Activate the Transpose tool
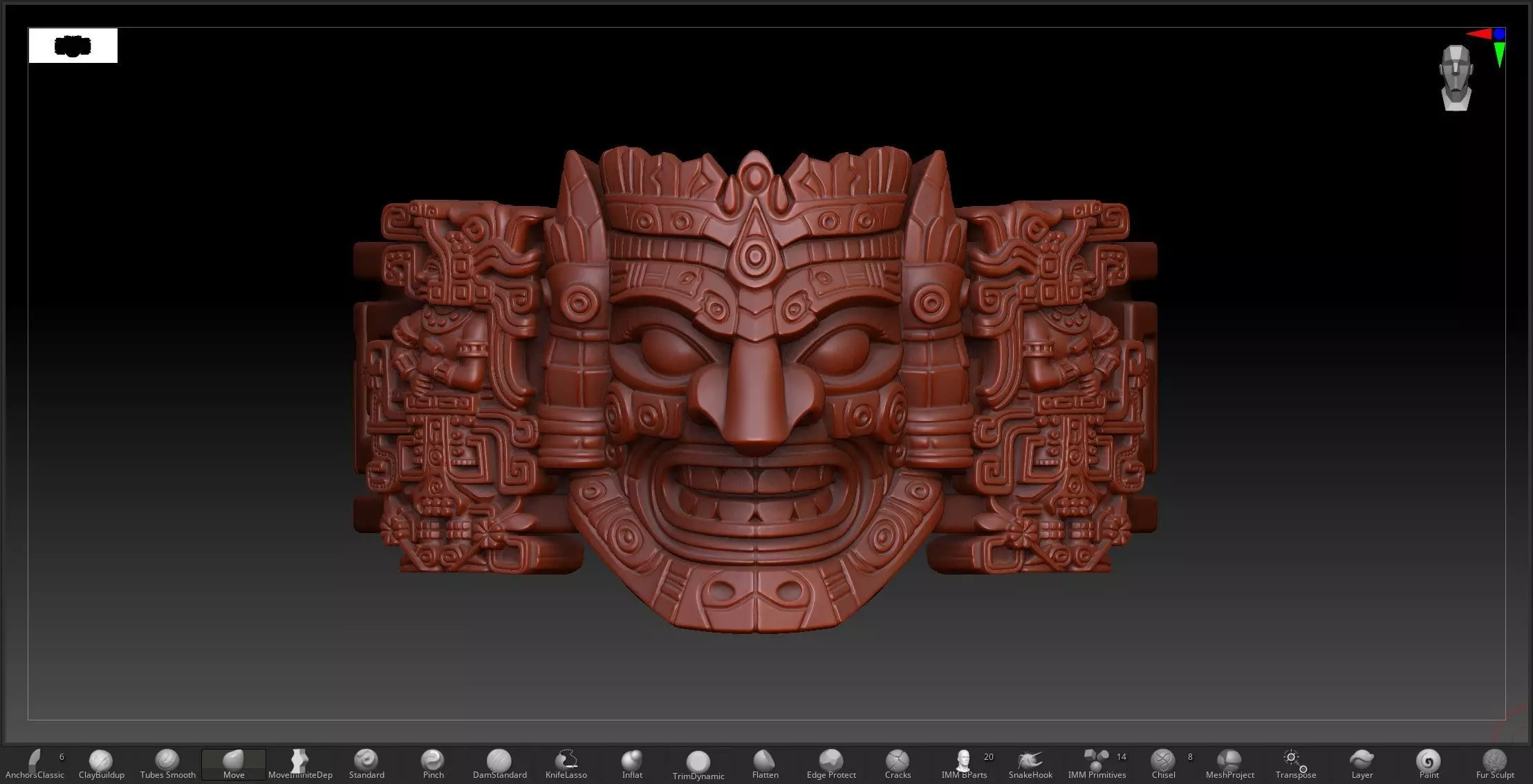Image resolution: width=1533 pixels, height=784 pixels. click(1296, 764)
